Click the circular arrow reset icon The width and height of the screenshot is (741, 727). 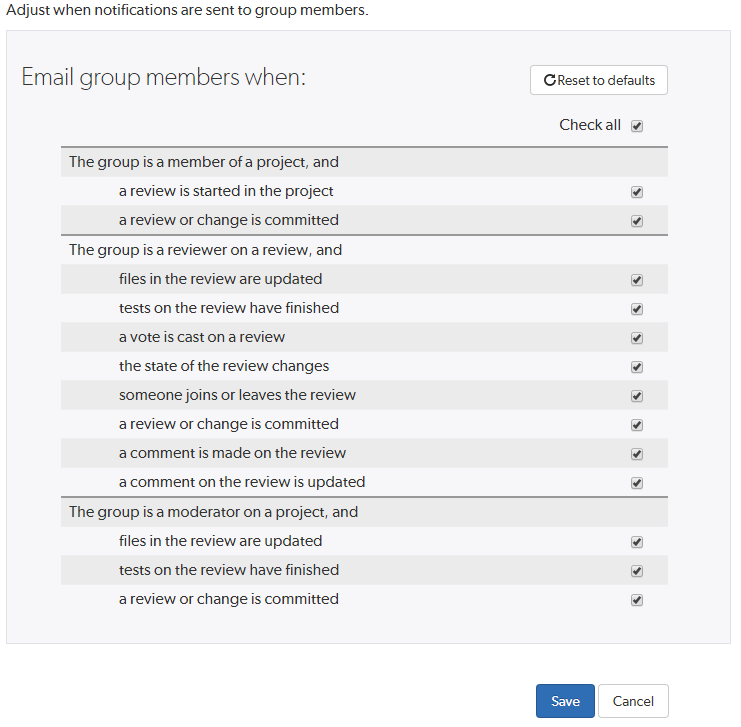click(x=549, y=80)
